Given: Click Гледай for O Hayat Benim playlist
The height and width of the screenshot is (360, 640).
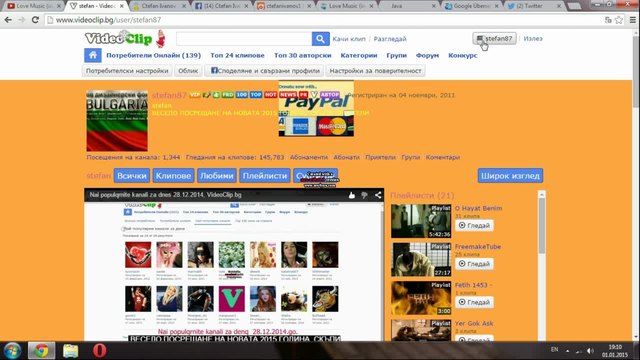Looking at the screenshot, I should (x=474, y=225).
